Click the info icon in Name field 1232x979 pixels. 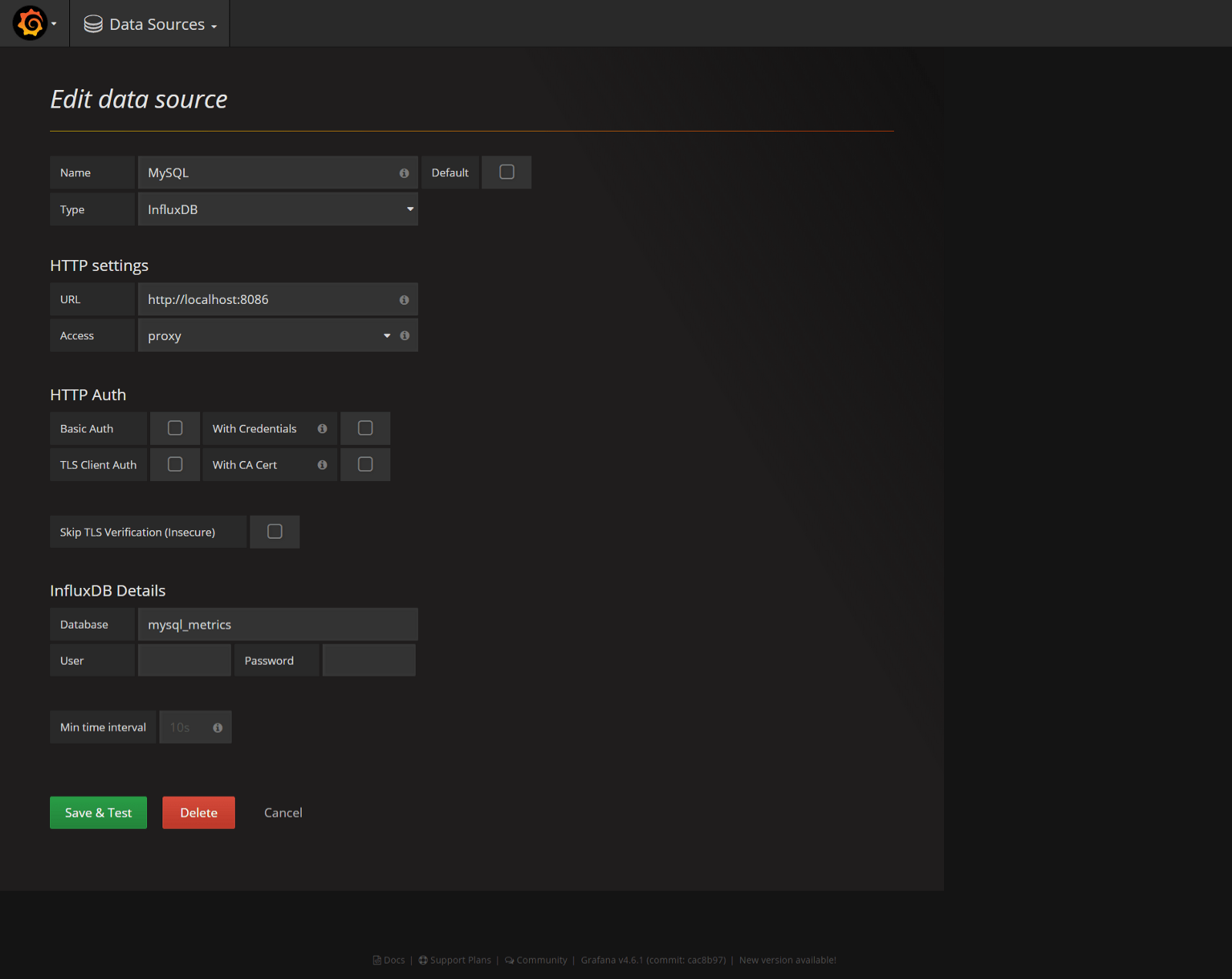(404, 173)
